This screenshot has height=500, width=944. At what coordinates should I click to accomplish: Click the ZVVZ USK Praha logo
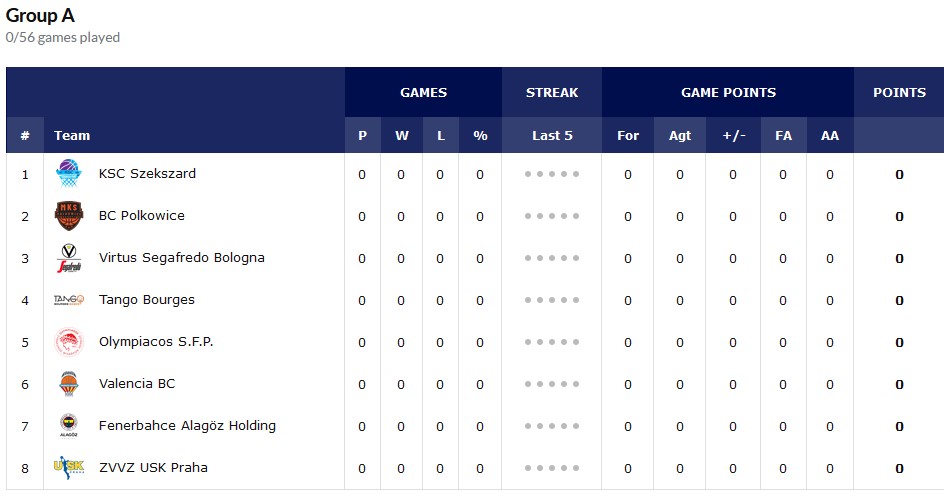pyautogui.click(x=69, y=468)
